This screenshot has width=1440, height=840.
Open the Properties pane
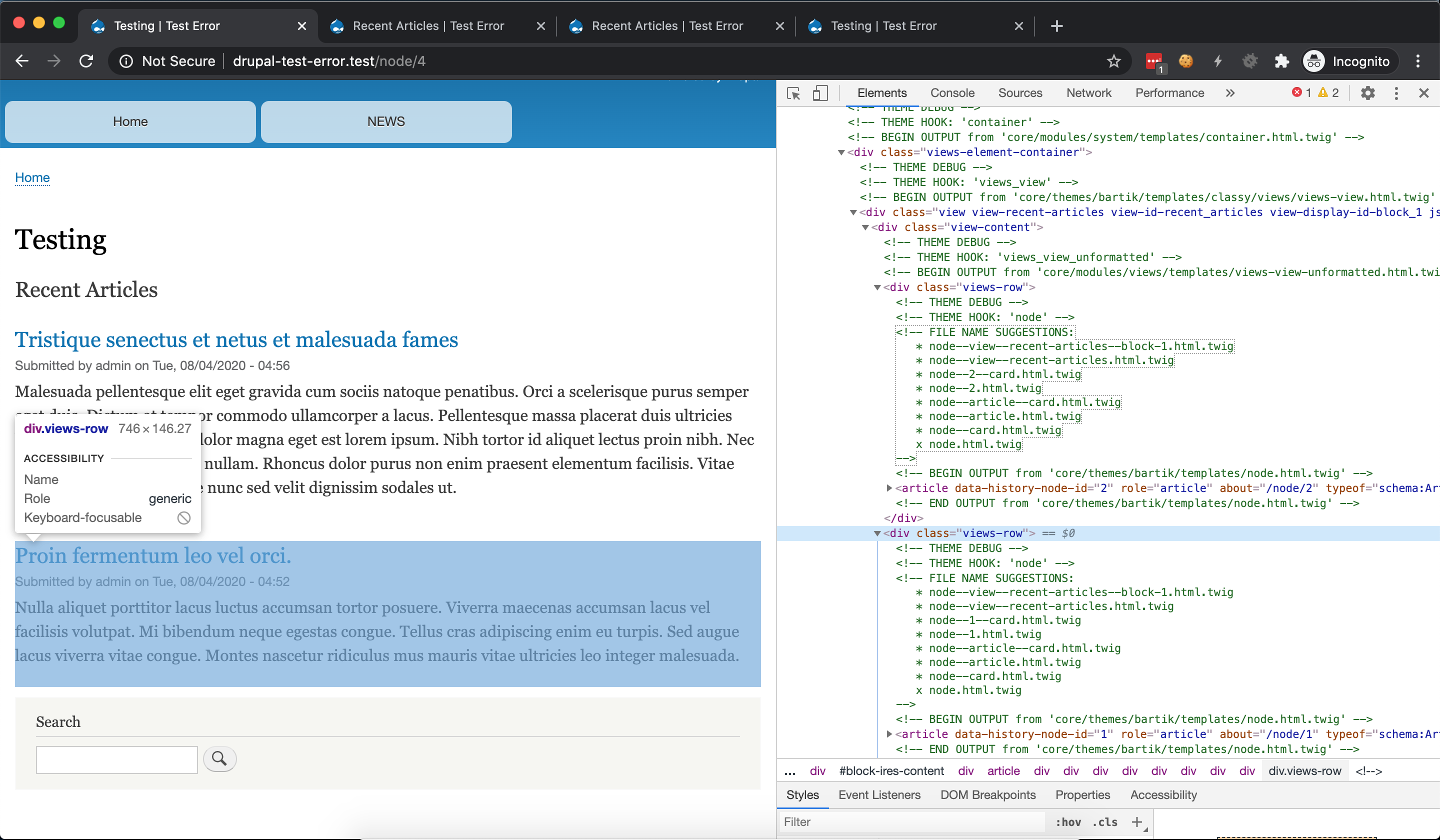tap(1082, 794)
